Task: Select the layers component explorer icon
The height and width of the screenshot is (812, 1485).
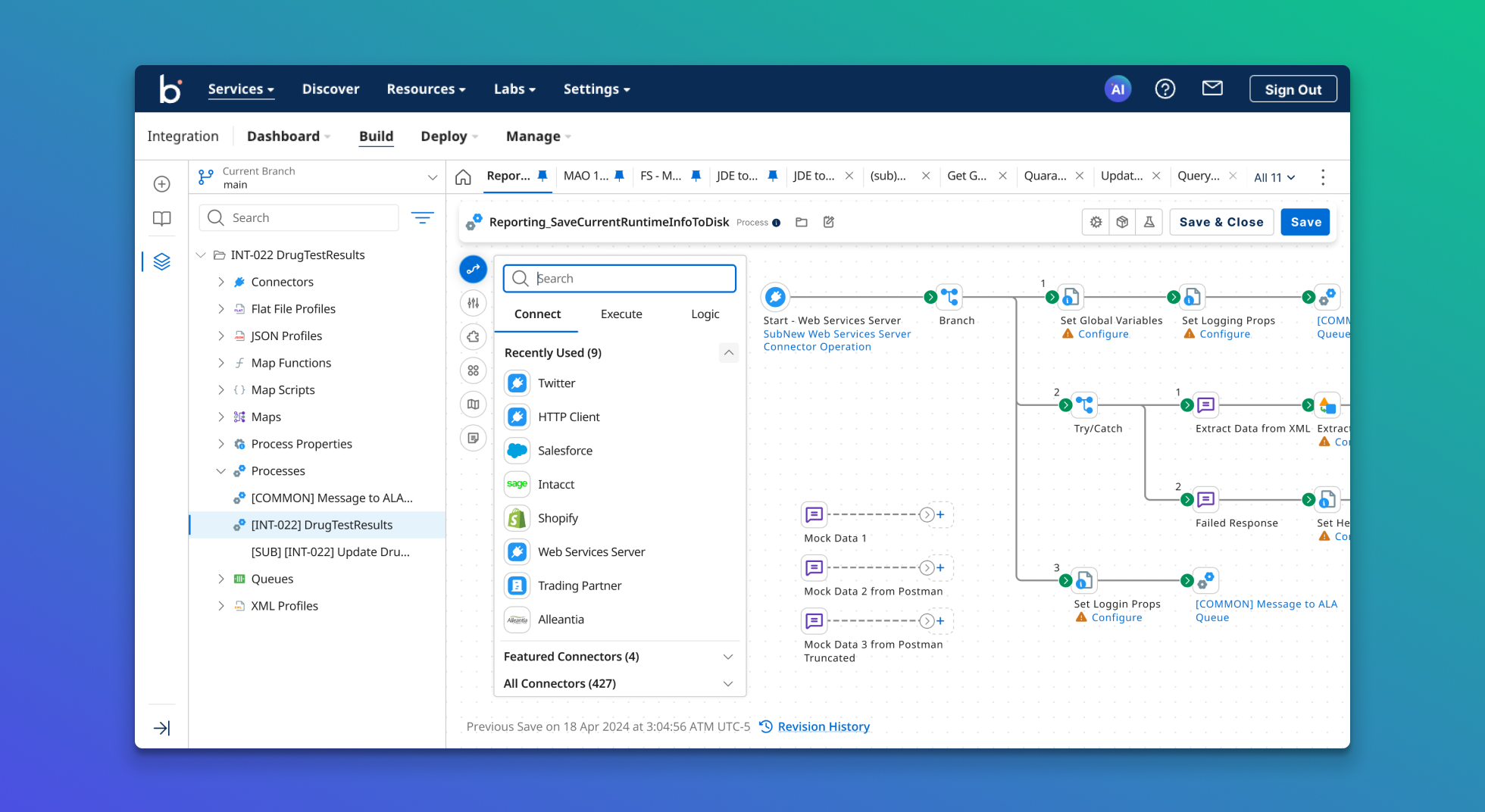Action: [x=161, y=262]
